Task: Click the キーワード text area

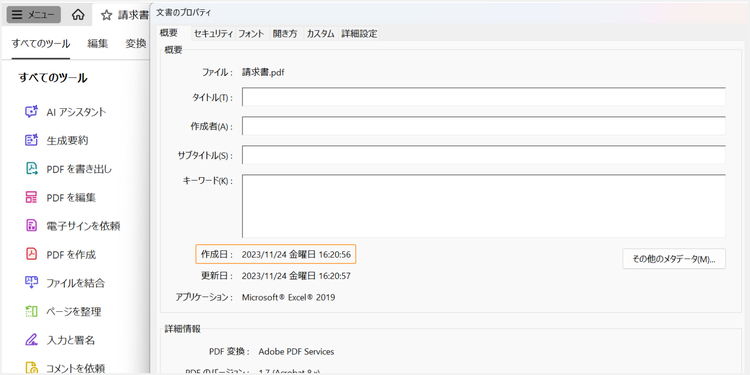Action: pyautogui.click(x=484, y=206)
